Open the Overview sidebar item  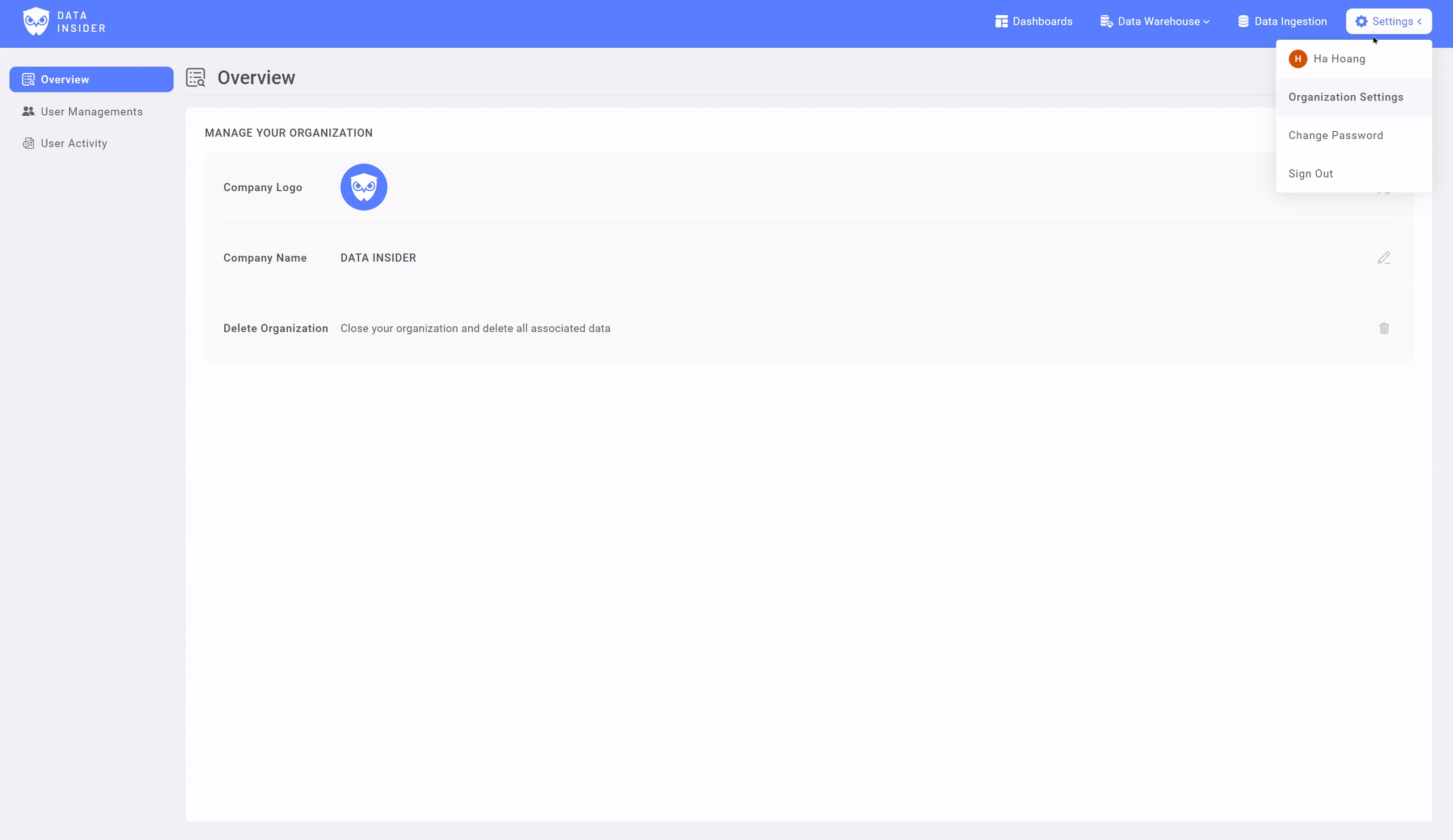(91, 79)
